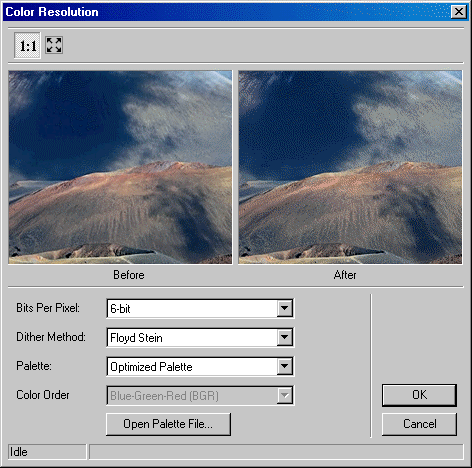The image size is (472, 468).
Task: Click the Color Order label
Action: point(43,395)
